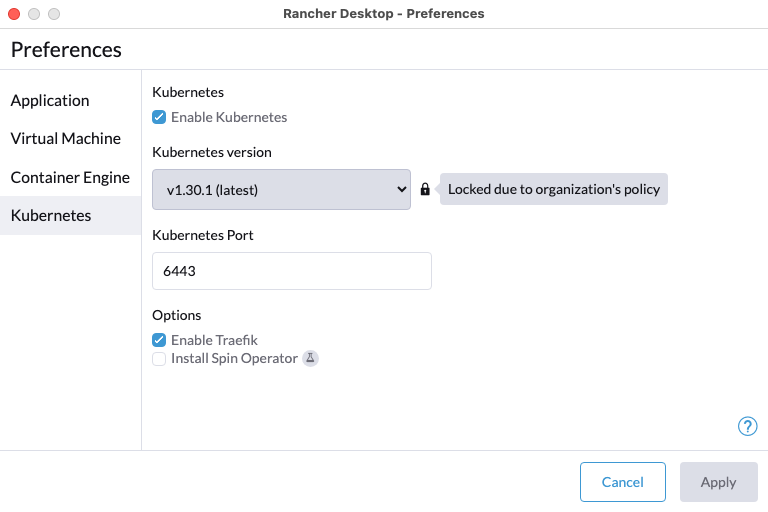
Task: Select the Container Engine tab
Action: click(71, 177)
